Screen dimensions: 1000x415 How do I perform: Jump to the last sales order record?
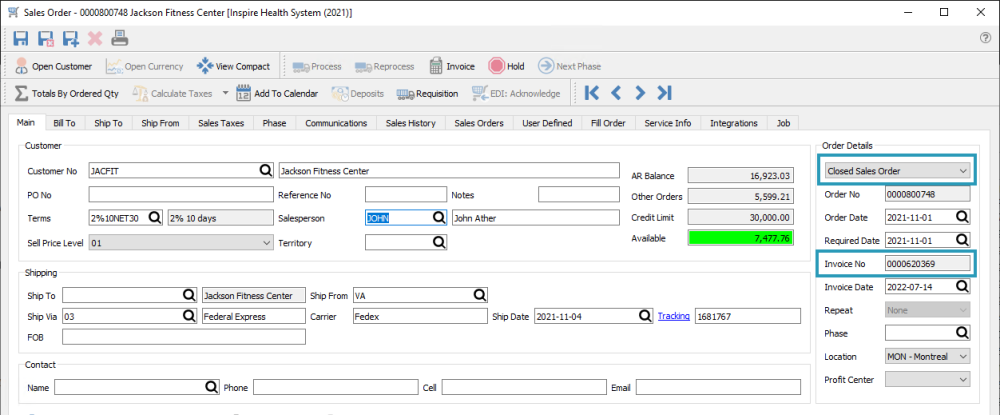(664, 93)
